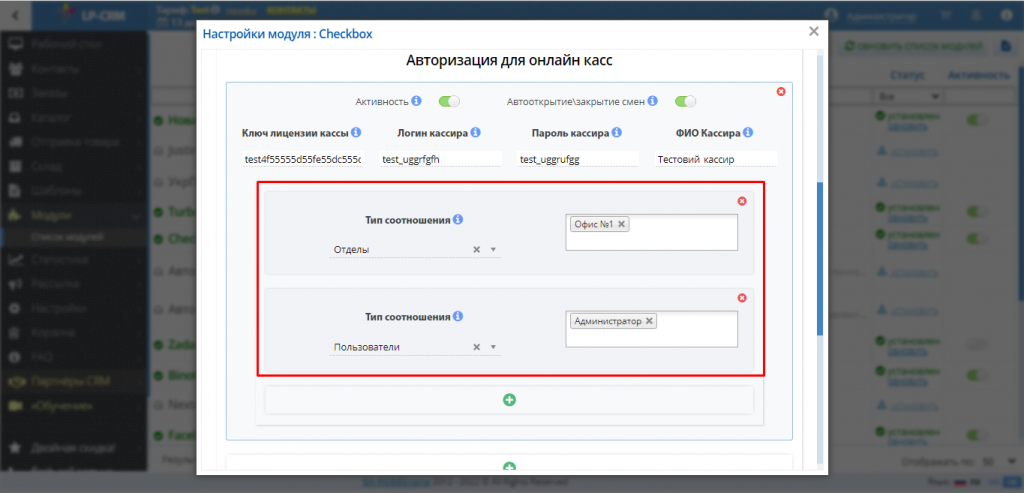Open info icon beside Автооткрытие\закрытие смен

coord(653,101)
